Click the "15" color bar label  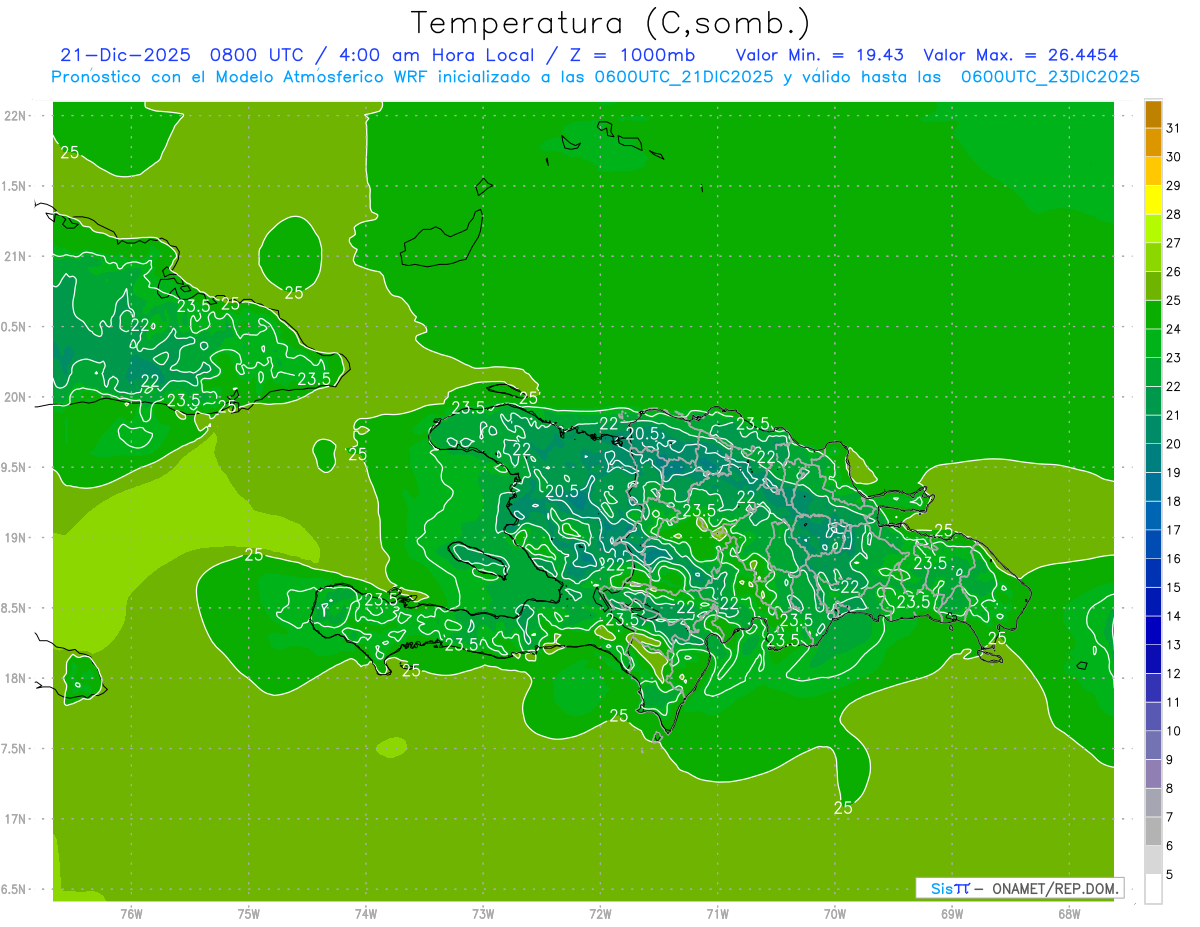coord(1175,588)
